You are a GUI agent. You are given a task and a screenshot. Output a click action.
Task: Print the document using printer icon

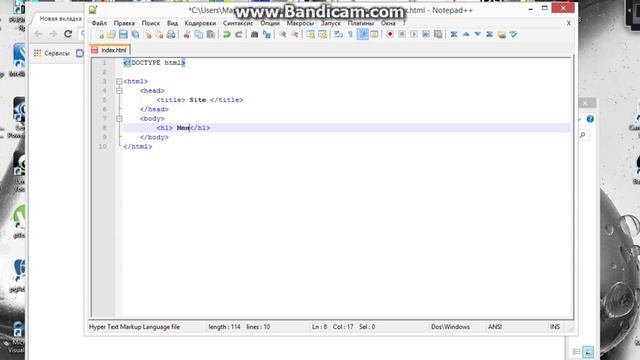171,35
